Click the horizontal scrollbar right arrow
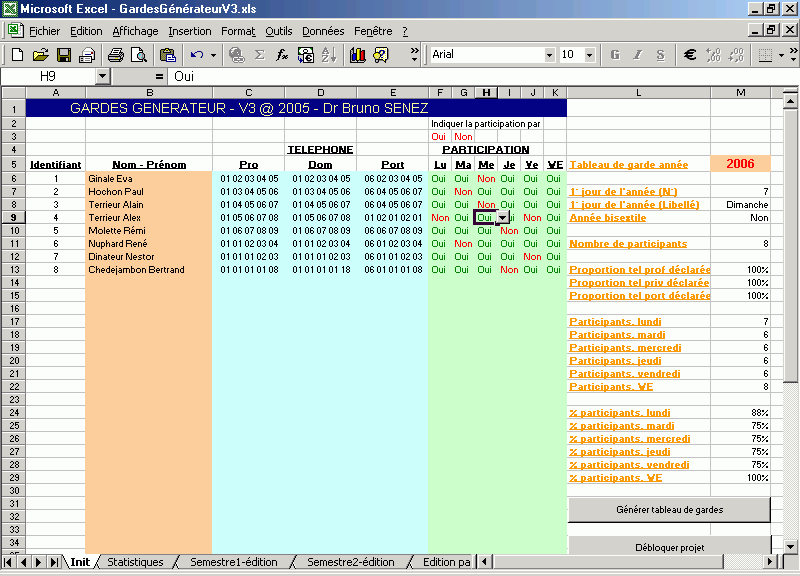 click(770, 562)
